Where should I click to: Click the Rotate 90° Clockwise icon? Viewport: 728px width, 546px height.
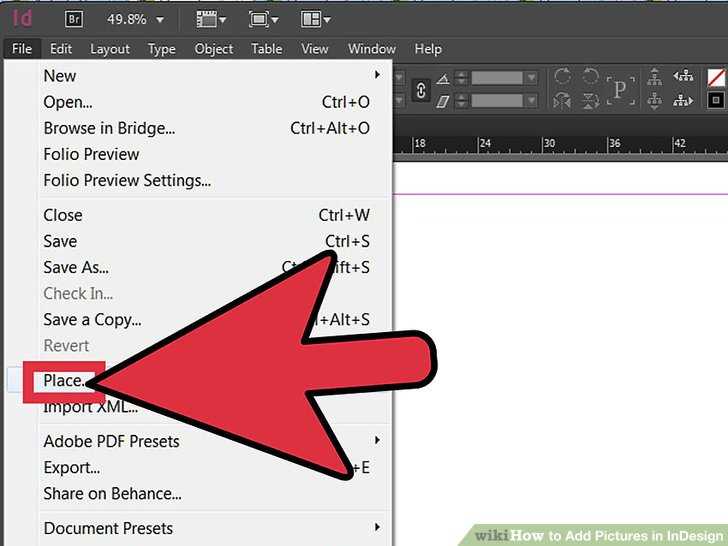562,76
